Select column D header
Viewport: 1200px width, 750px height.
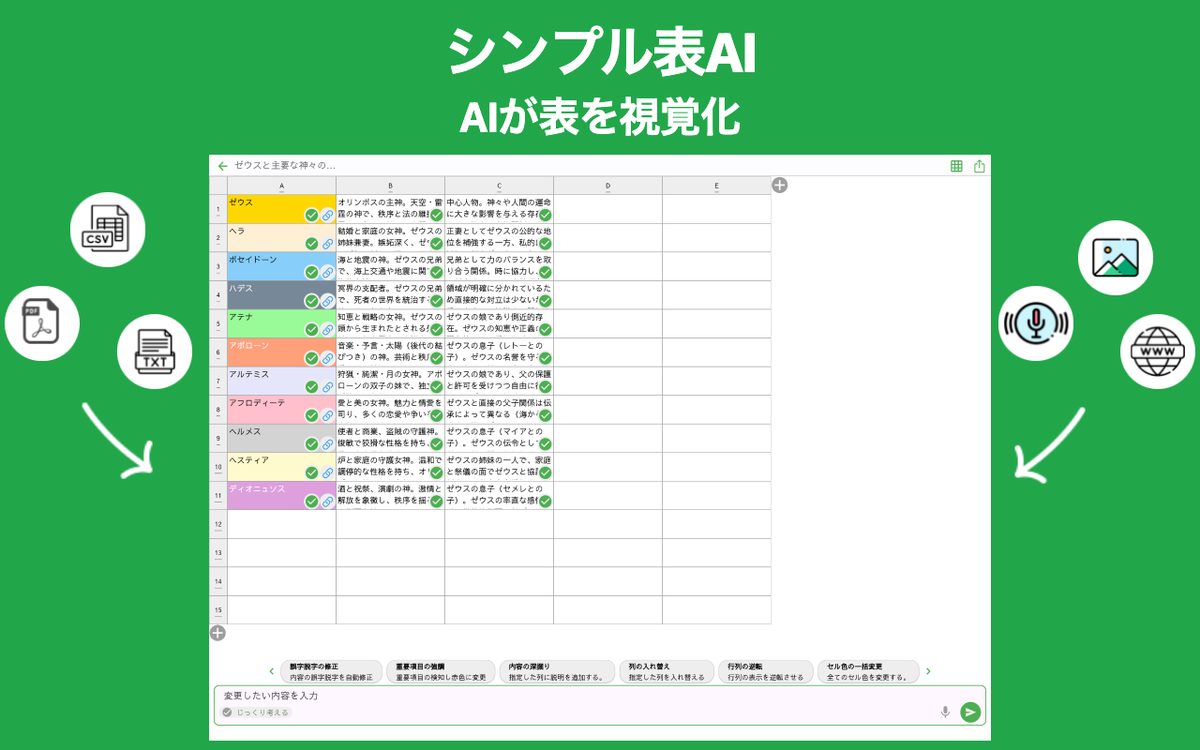(x=608, y=186)
